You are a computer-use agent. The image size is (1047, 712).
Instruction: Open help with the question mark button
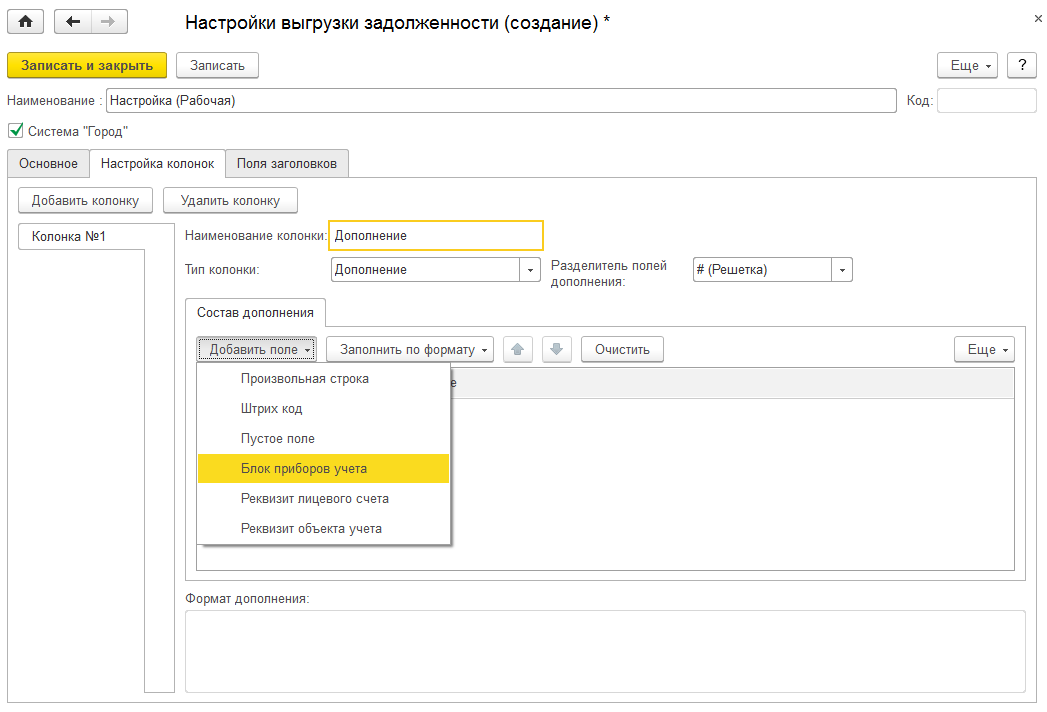[x=1022, y=65]
